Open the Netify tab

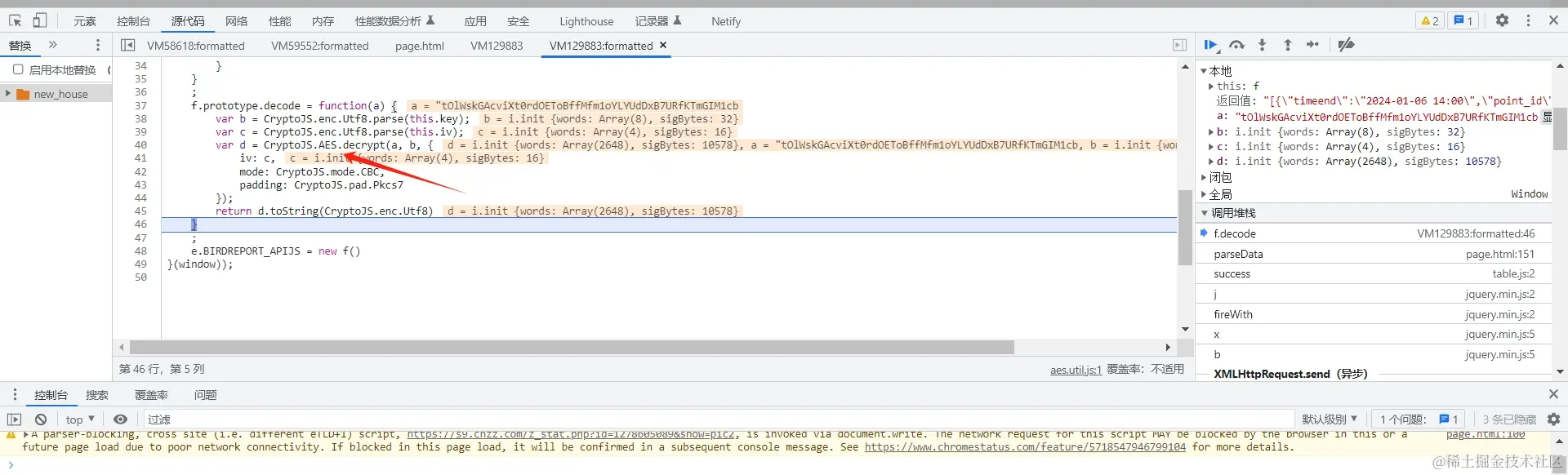pos(726,21)
